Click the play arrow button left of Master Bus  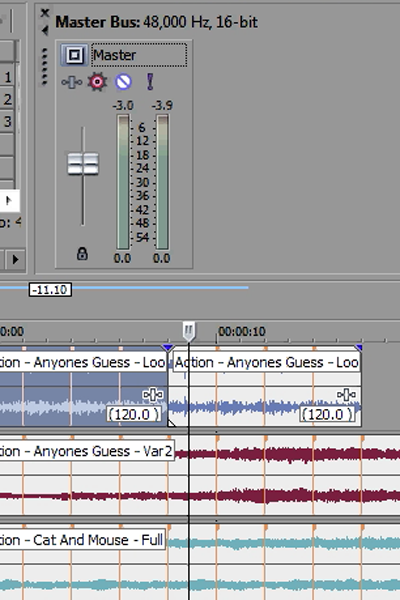click(x=15, y=259)
